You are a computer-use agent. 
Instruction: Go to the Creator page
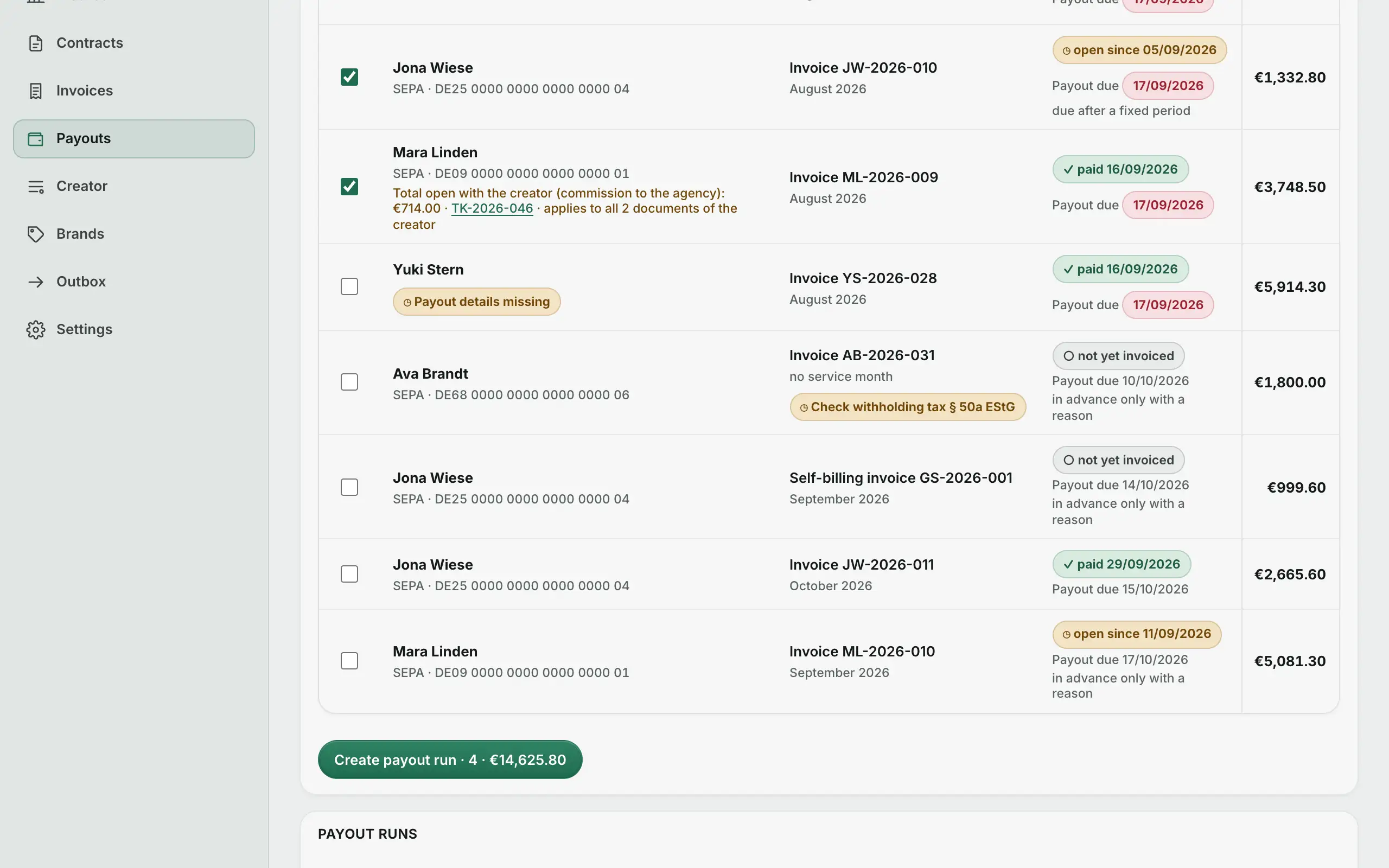coord(133,187)
